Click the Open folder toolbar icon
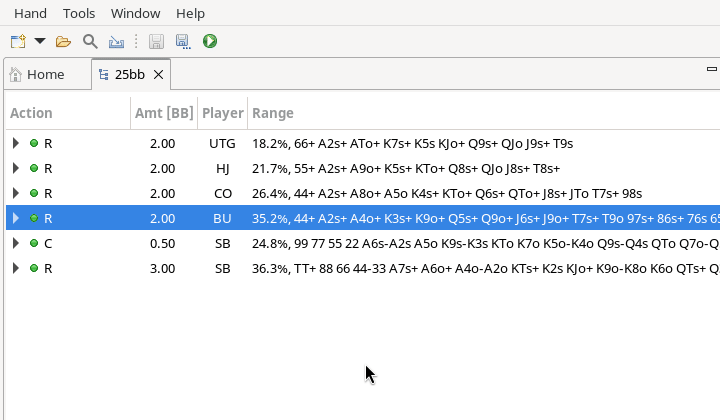Viewport: 720px width, 420px height. [63, 41]
